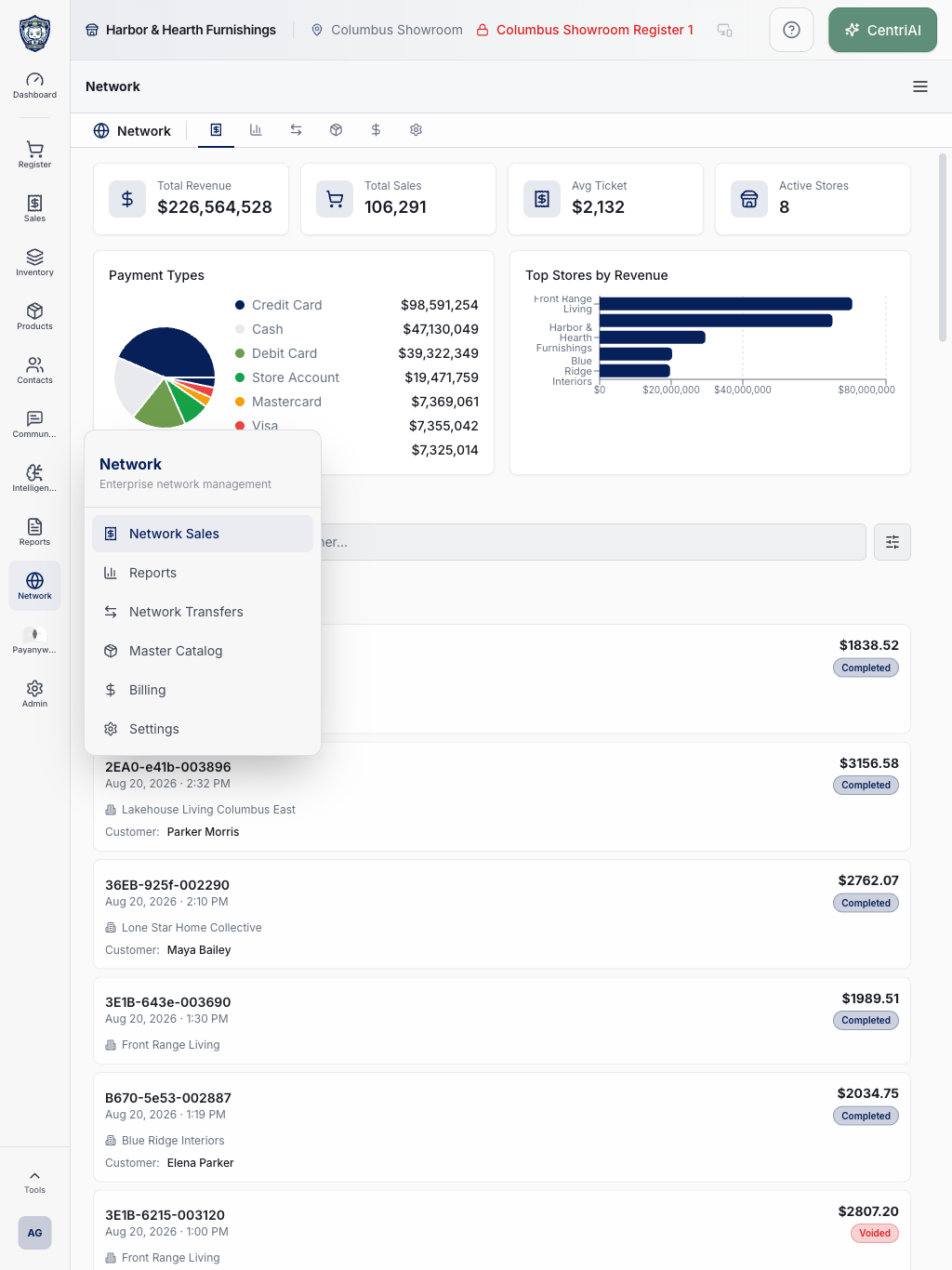Click the payment types pie chart
952x1270 pixels.
(165, 377)
